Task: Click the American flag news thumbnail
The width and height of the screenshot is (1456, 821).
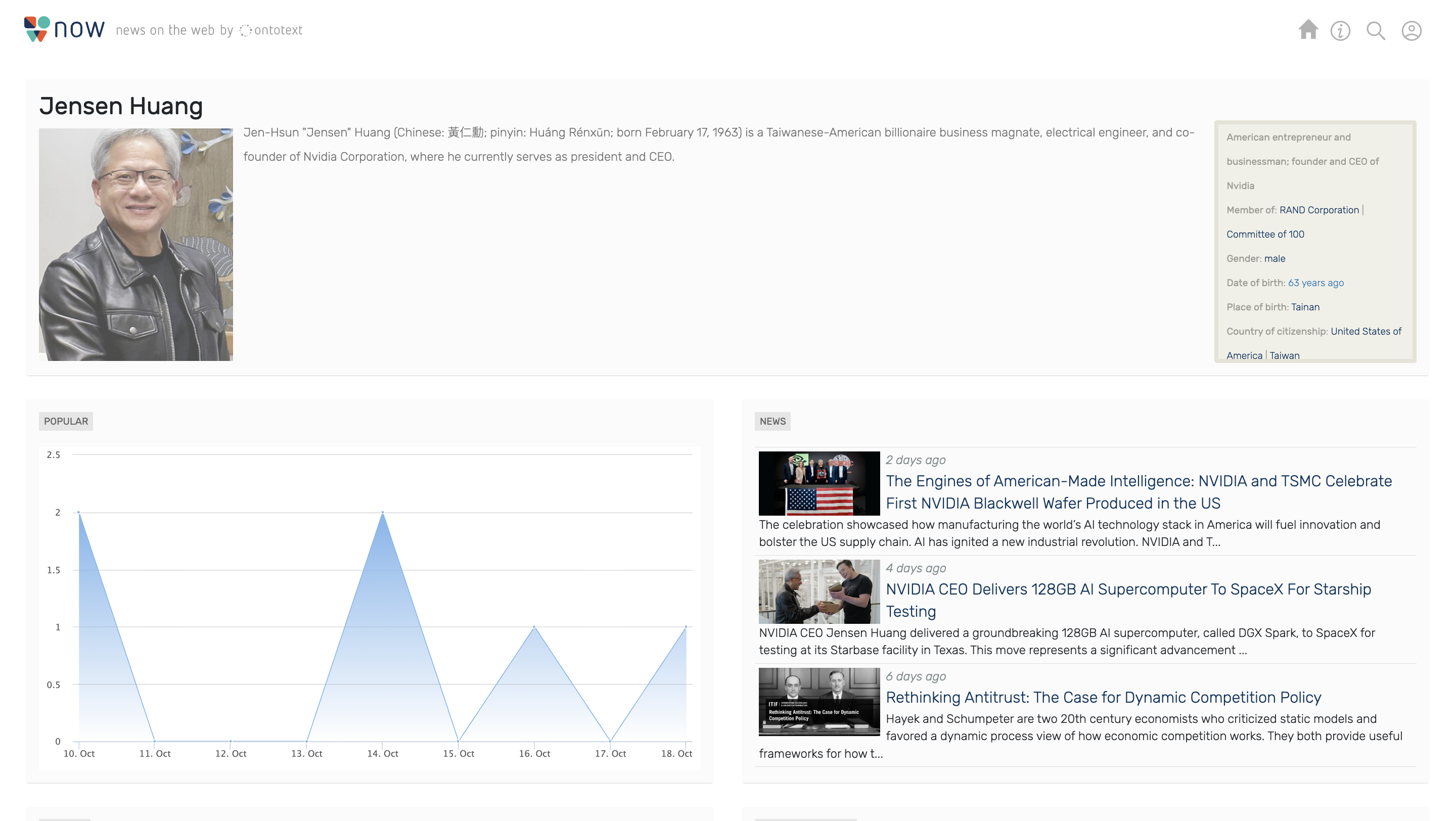Action: coord(819,484)
